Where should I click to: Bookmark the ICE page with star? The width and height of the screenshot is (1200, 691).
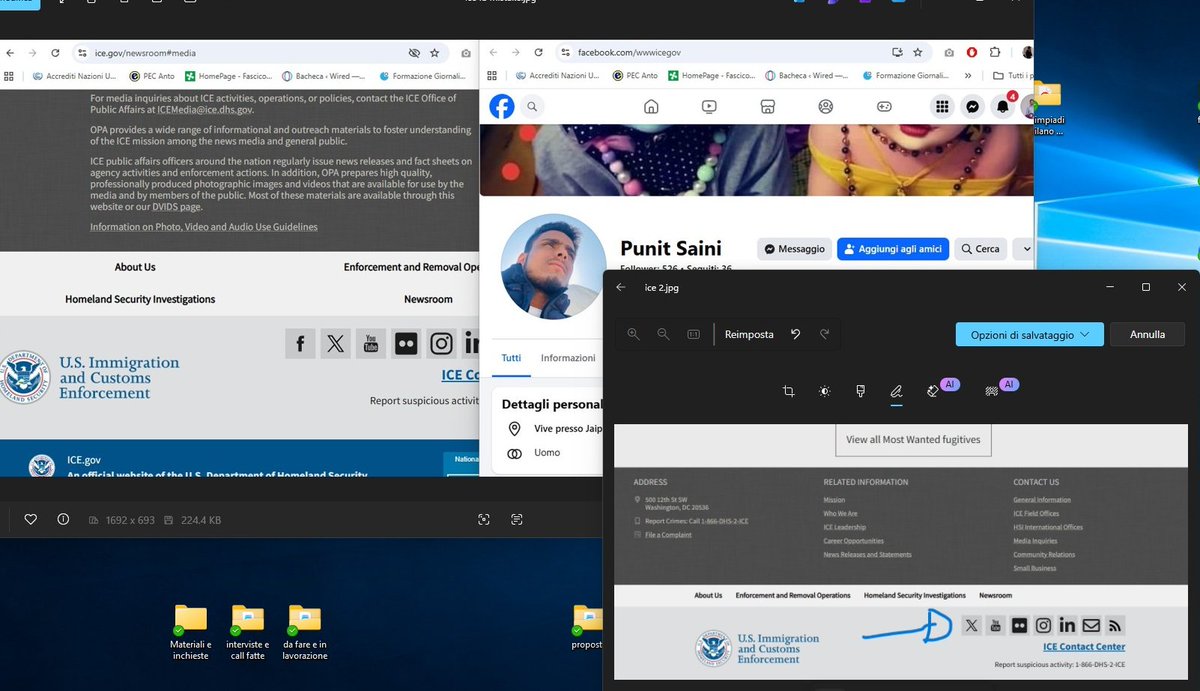[434, 52]
